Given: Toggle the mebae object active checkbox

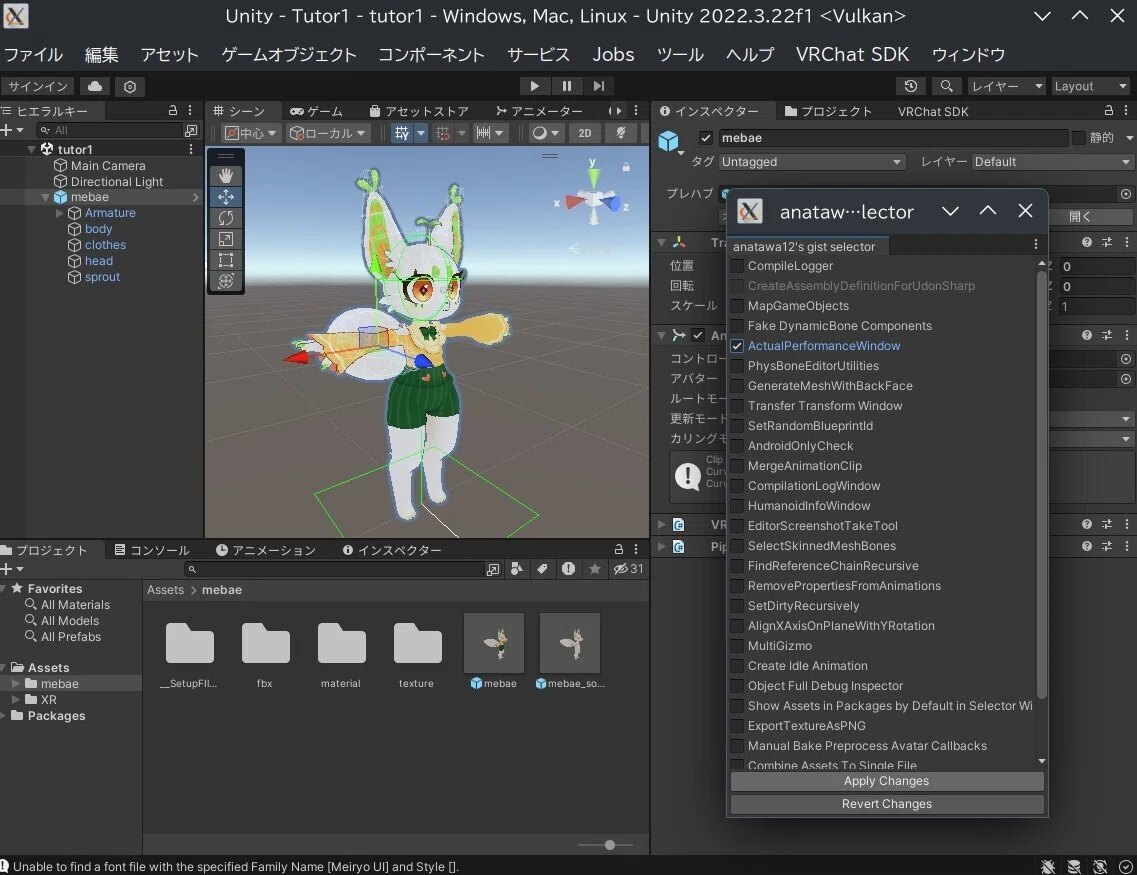Looking at the screenshot, I should pos(706,138).
